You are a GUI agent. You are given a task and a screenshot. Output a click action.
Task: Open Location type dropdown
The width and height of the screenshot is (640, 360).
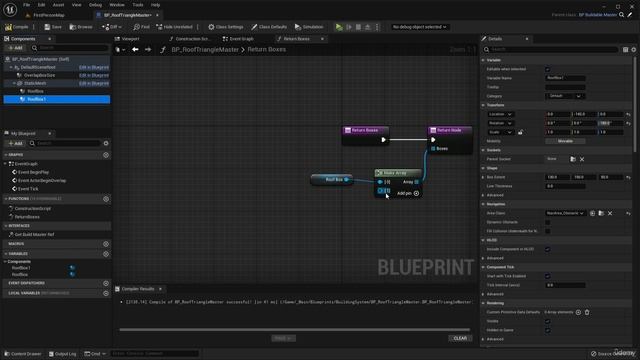(500, 114)
